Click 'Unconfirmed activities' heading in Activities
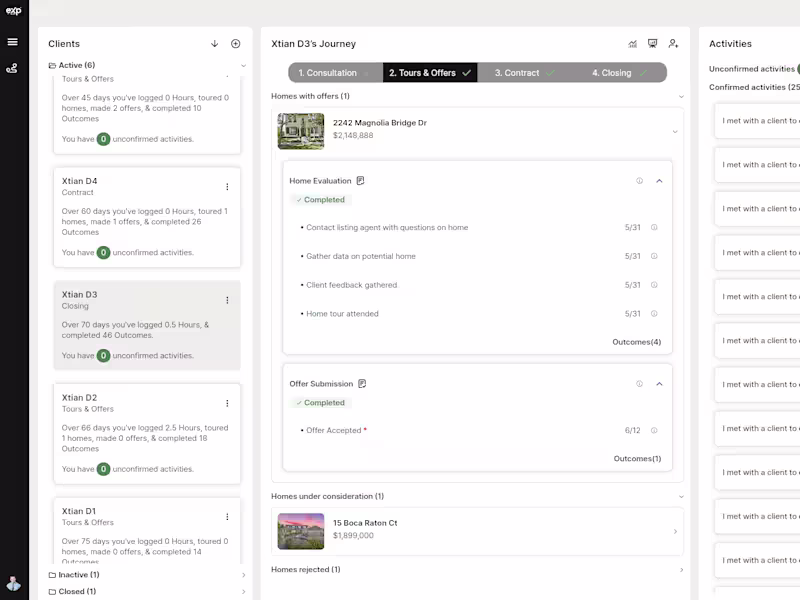The height and width of the screenshot is (600, 800). point(752,69)
